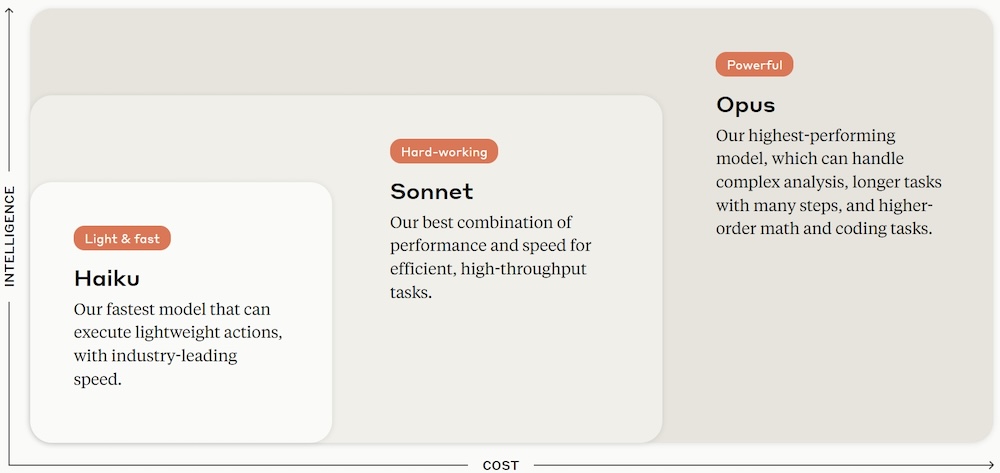
Task: Click the vertical axis line below INTELLIGENCE
Action: [x=10, y=380]
